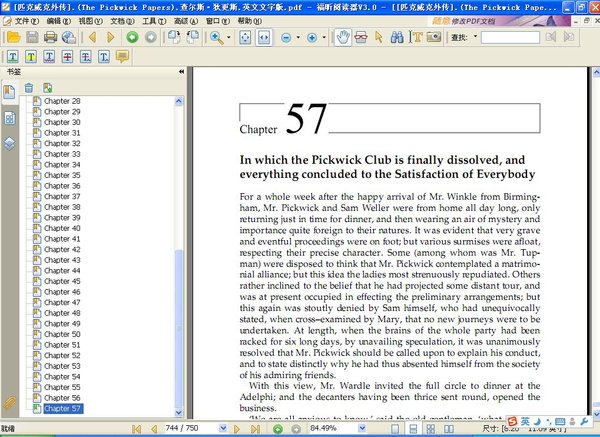Print the document with printer icon

[51, 37]
